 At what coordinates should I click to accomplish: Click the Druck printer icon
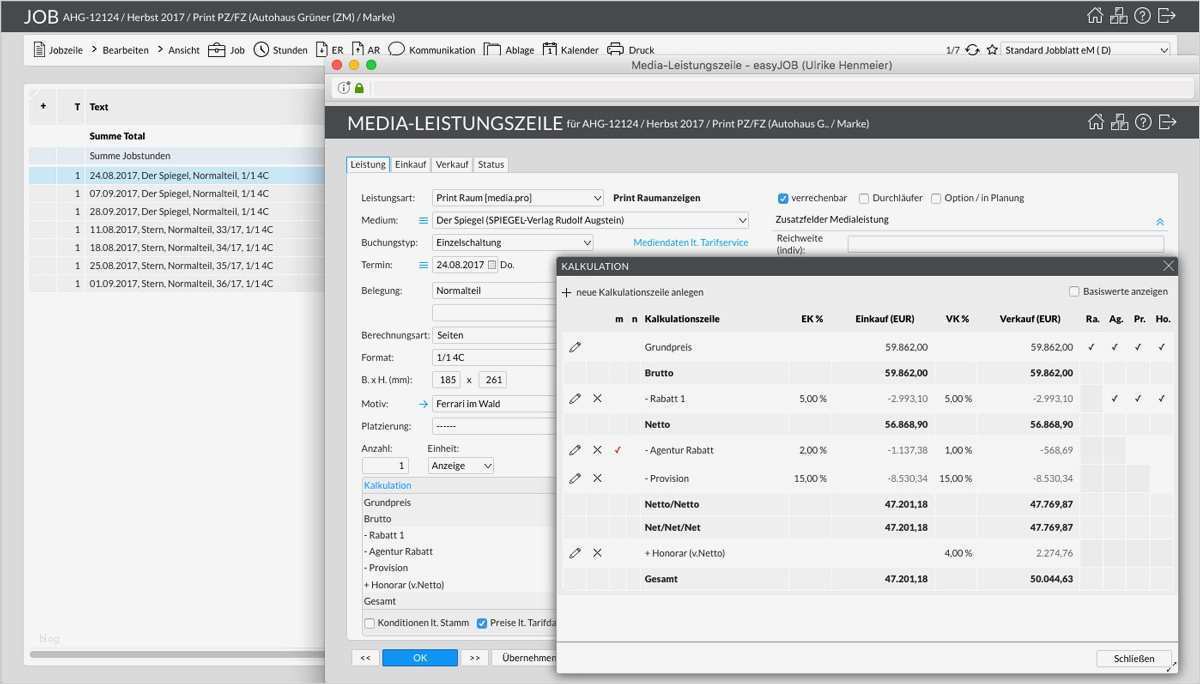[x=615, y=50]
